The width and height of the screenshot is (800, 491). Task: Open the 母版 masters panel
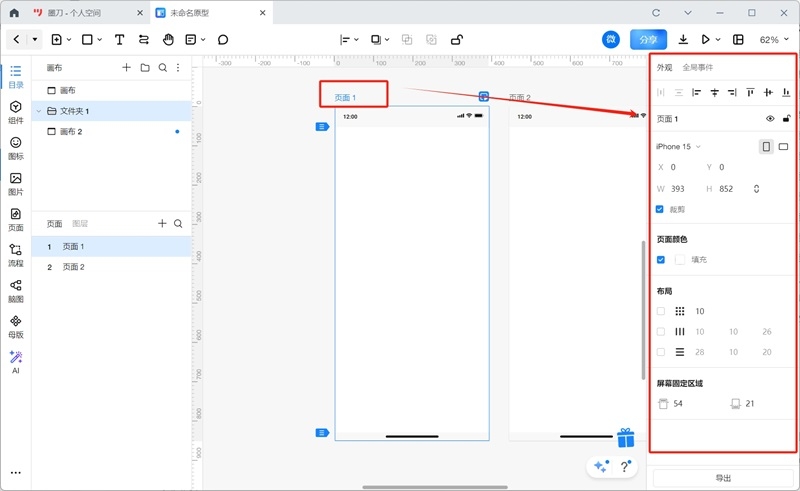tap(16, 327)
